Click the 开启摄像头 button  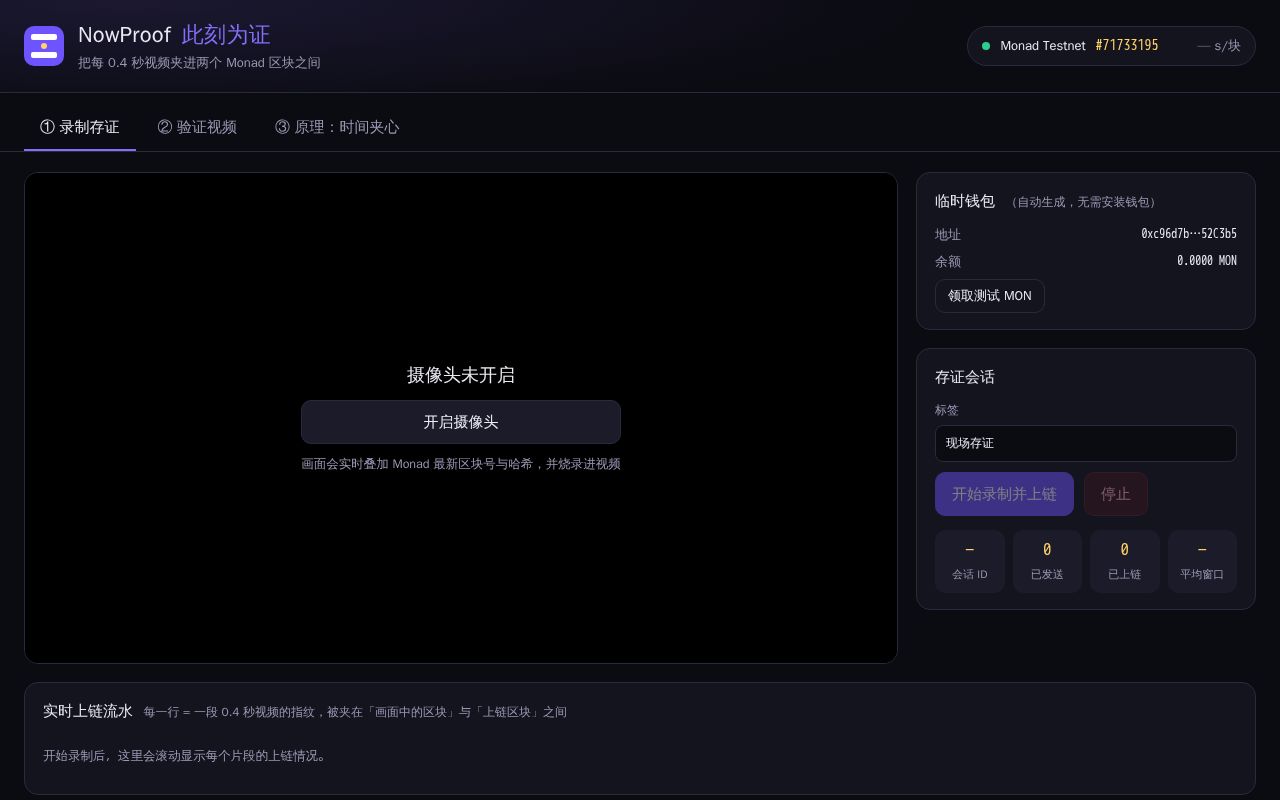[461, 422]
